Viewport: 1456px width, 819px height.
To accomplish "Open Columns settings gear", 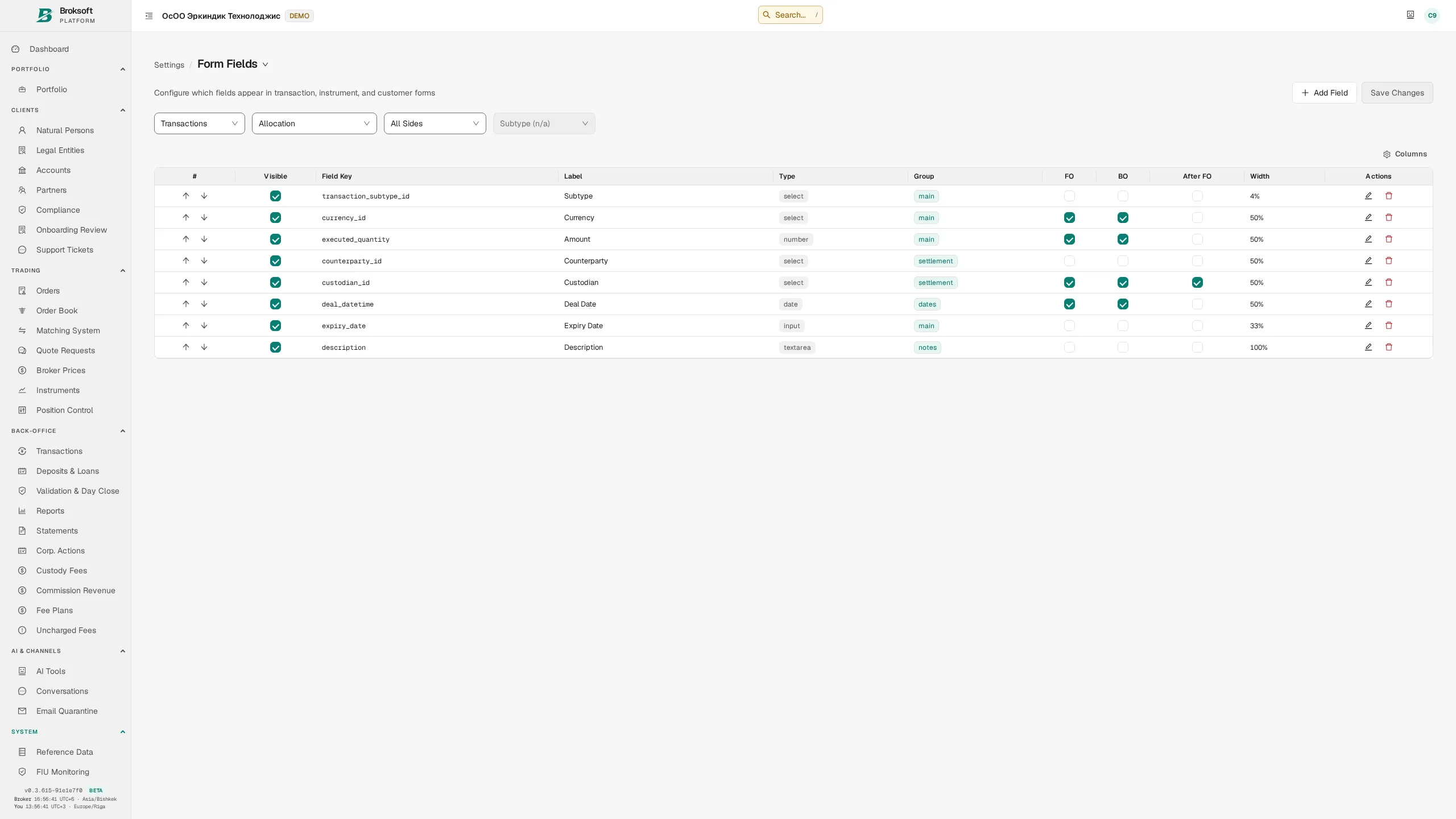I will 1405,154.
